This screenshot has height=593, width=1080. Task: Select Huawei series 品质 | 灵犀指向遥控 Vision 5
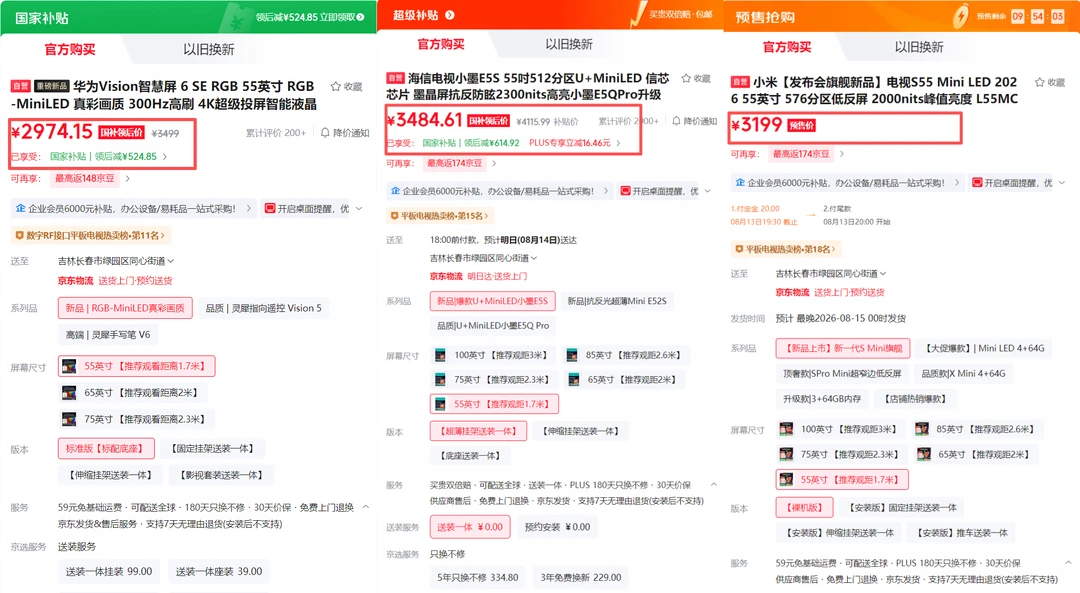click(264, 308)
